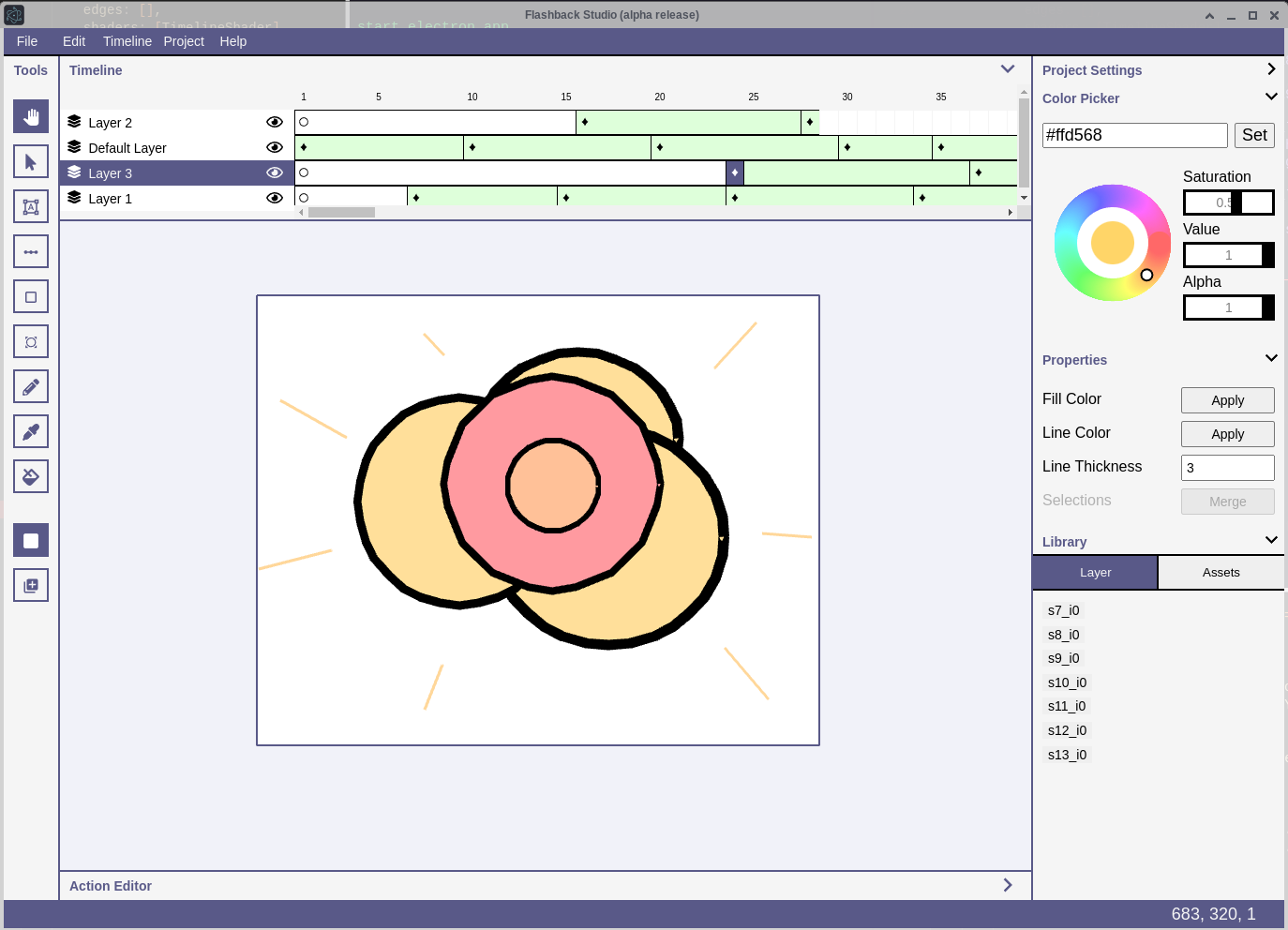Click Apply button for Fill Color
Screen dimensions: 1288x930
1227,400
